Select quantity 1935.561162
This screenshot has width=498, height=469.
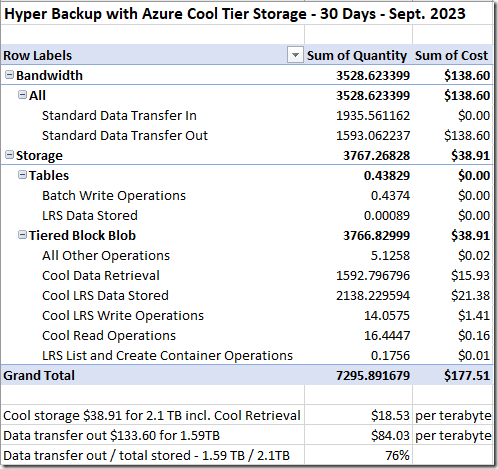(373, 116)
